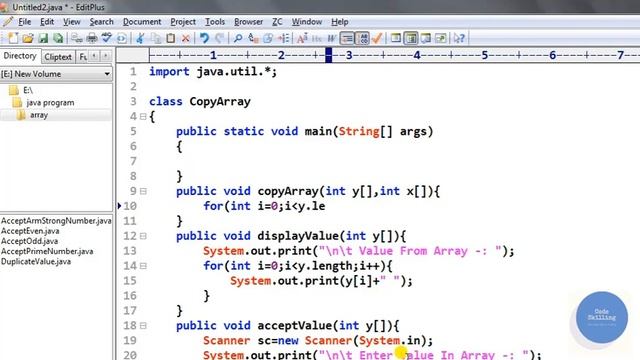Switch to the Directory tab
The width and height of the screenshot is (640, 360).
(20, 56)
